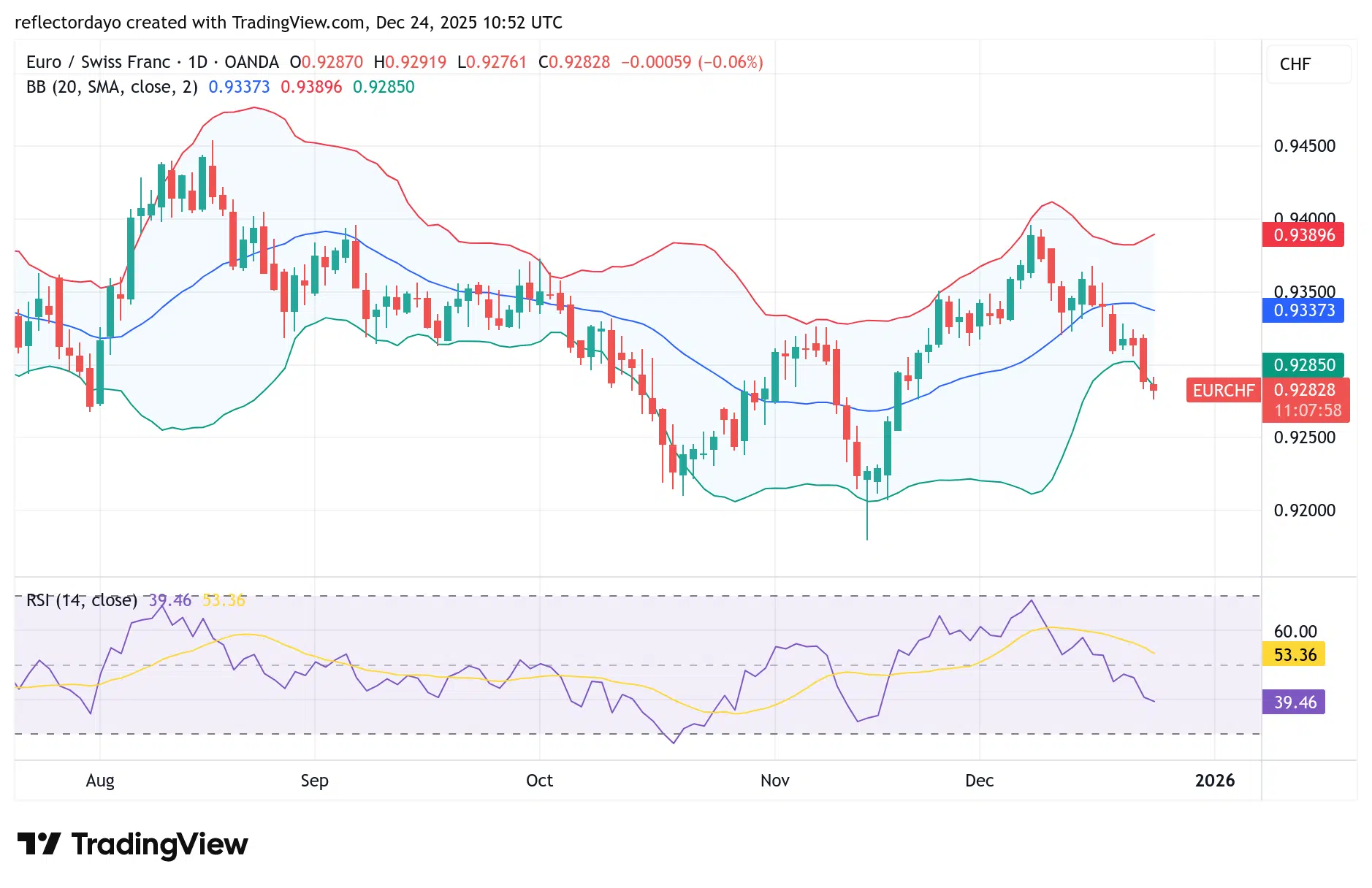
Task: Click the BB upper band value 0.93896 in legend
Action: click(x=311, y=87)
